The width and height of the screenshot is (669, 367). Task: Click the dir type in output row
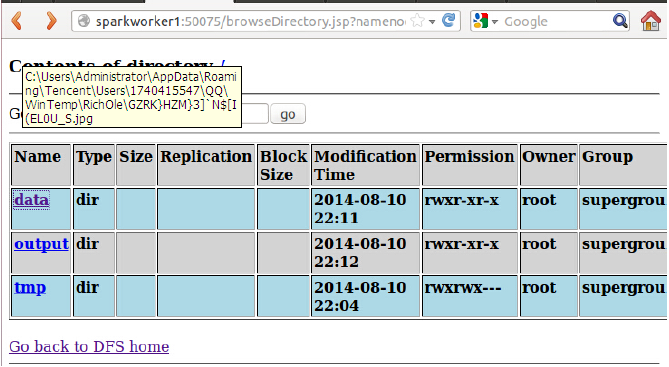click(87, 244)
